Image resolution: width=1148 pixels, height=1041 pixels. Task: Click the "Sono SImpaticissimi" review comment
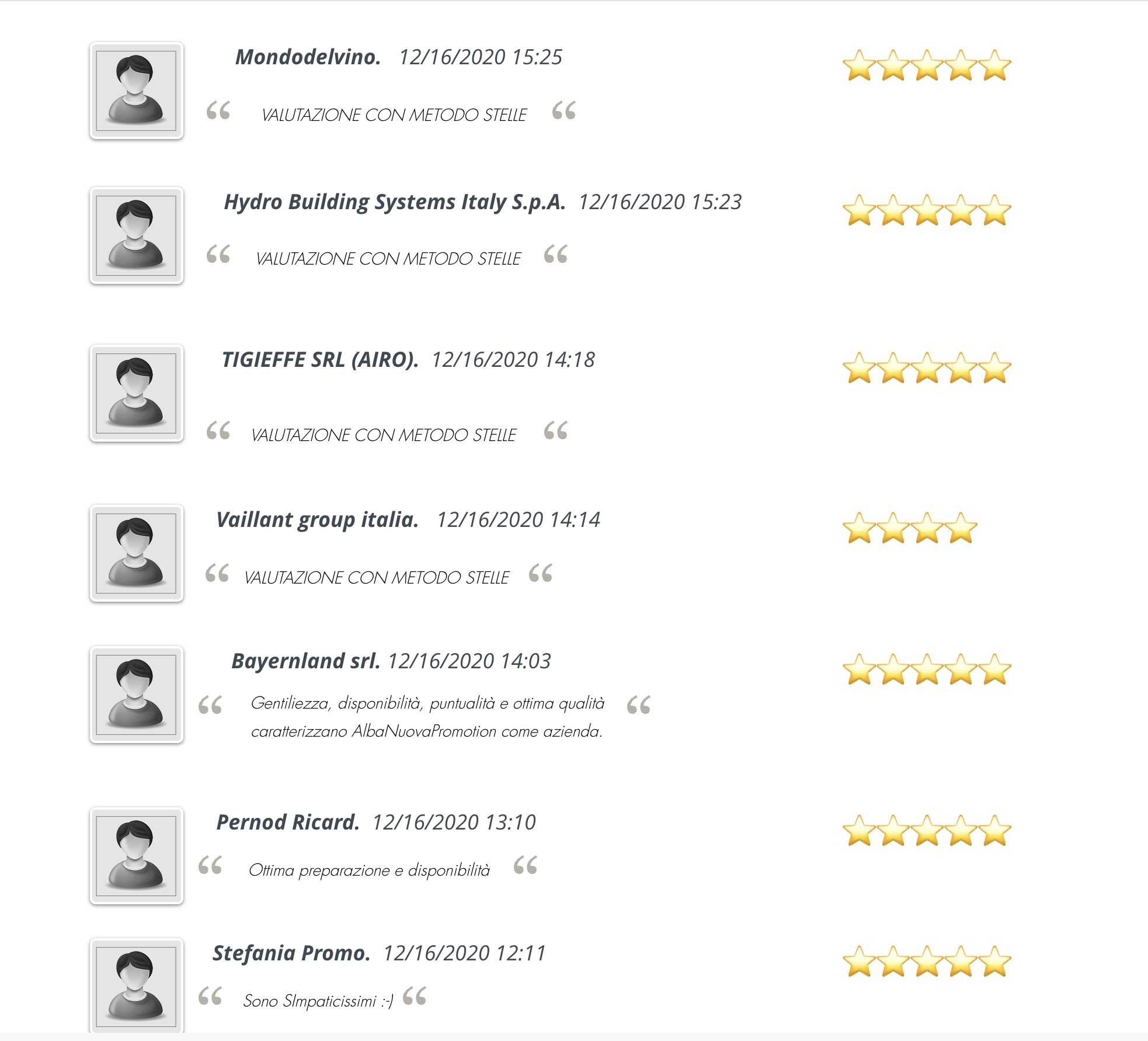318,1001
